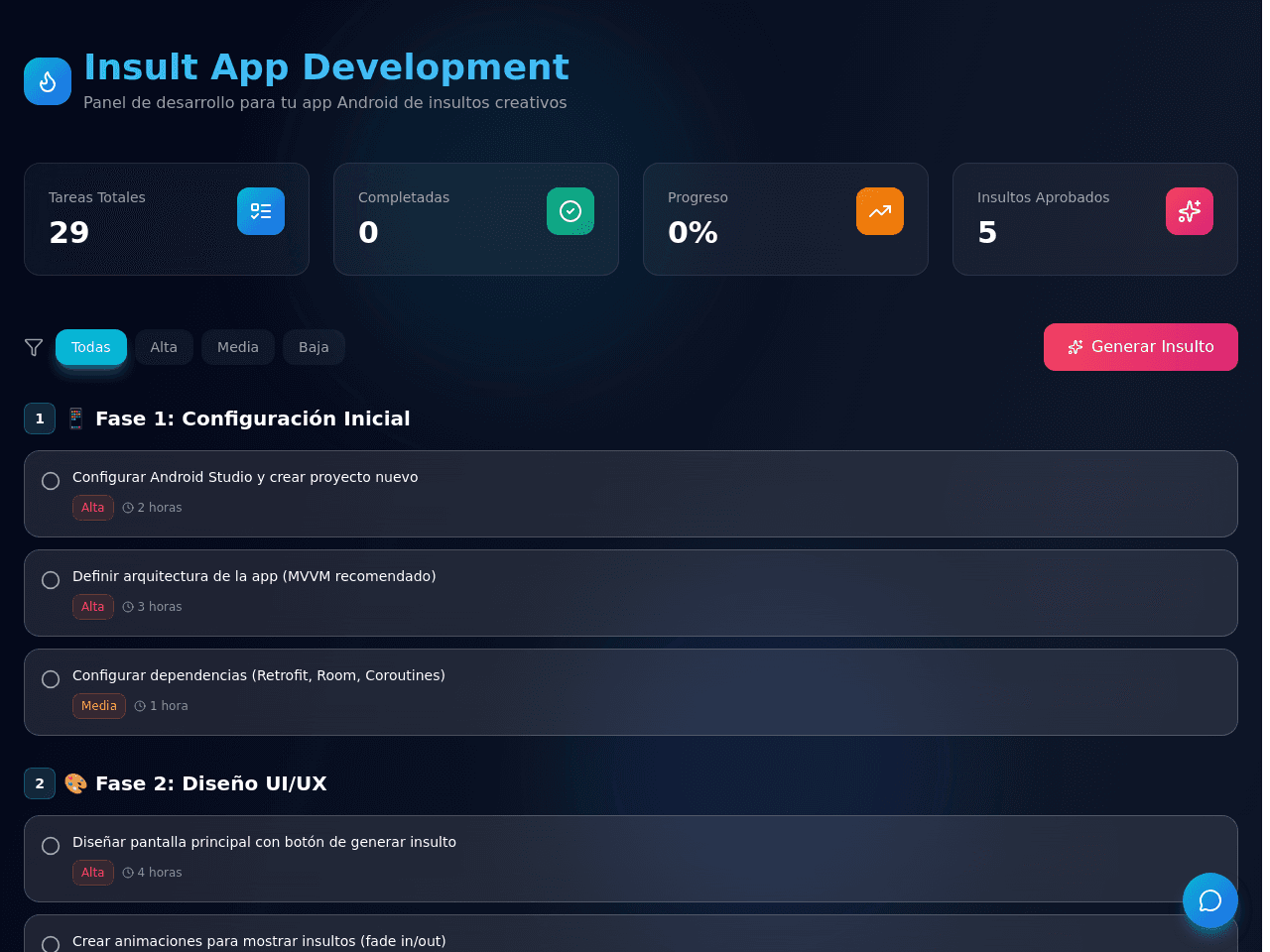Viewport: 1270px width, 952px height.
Task: Select the Todas filter tab
Action: [91, 347]
